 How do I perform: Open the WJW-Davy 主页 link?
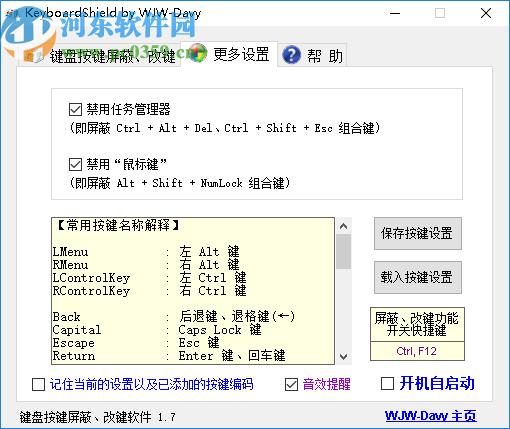(x=431, y=416)
